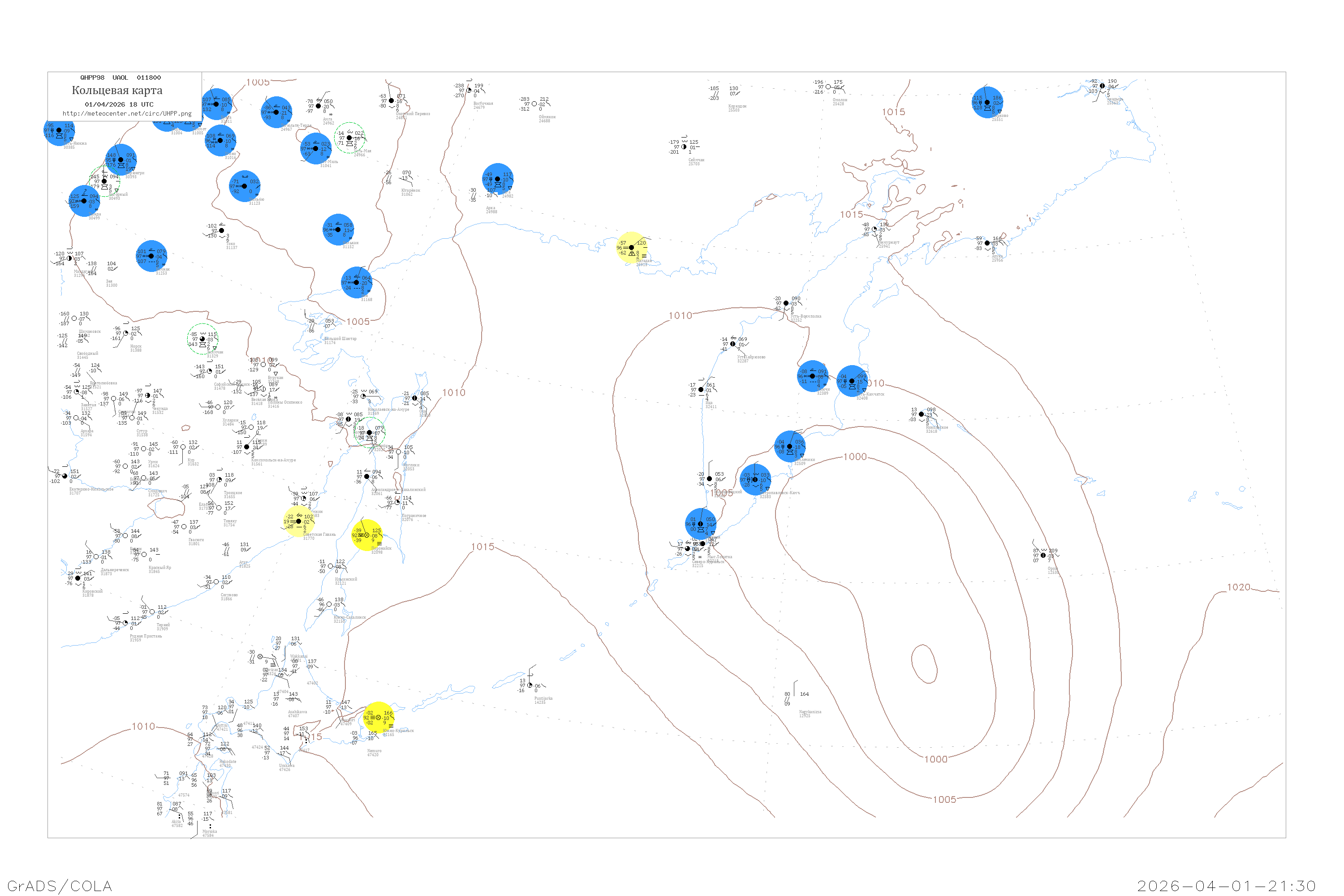This screenshot has height=896, width=1344.
Task: Click the blue Усть-Камчатск station marker
Action: 852,381
